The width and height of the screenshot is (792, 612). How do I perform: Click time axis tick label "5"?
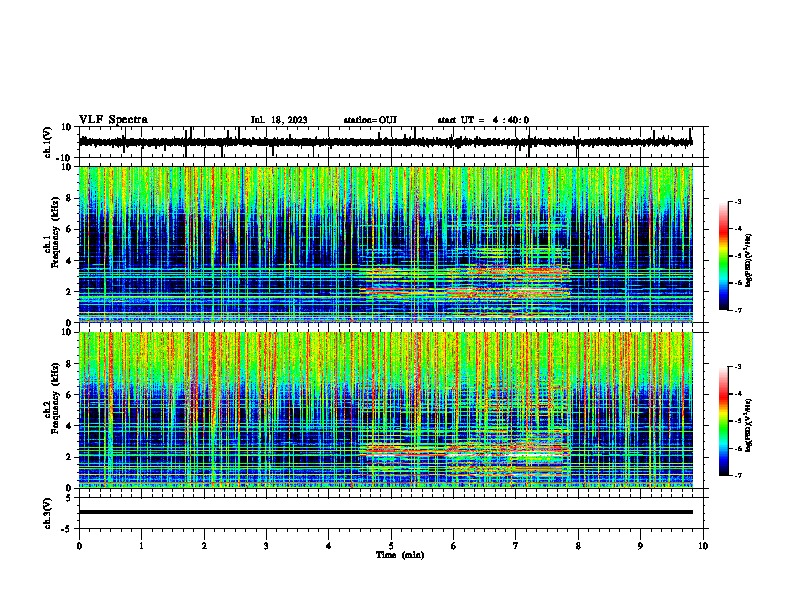coord(391,546)
